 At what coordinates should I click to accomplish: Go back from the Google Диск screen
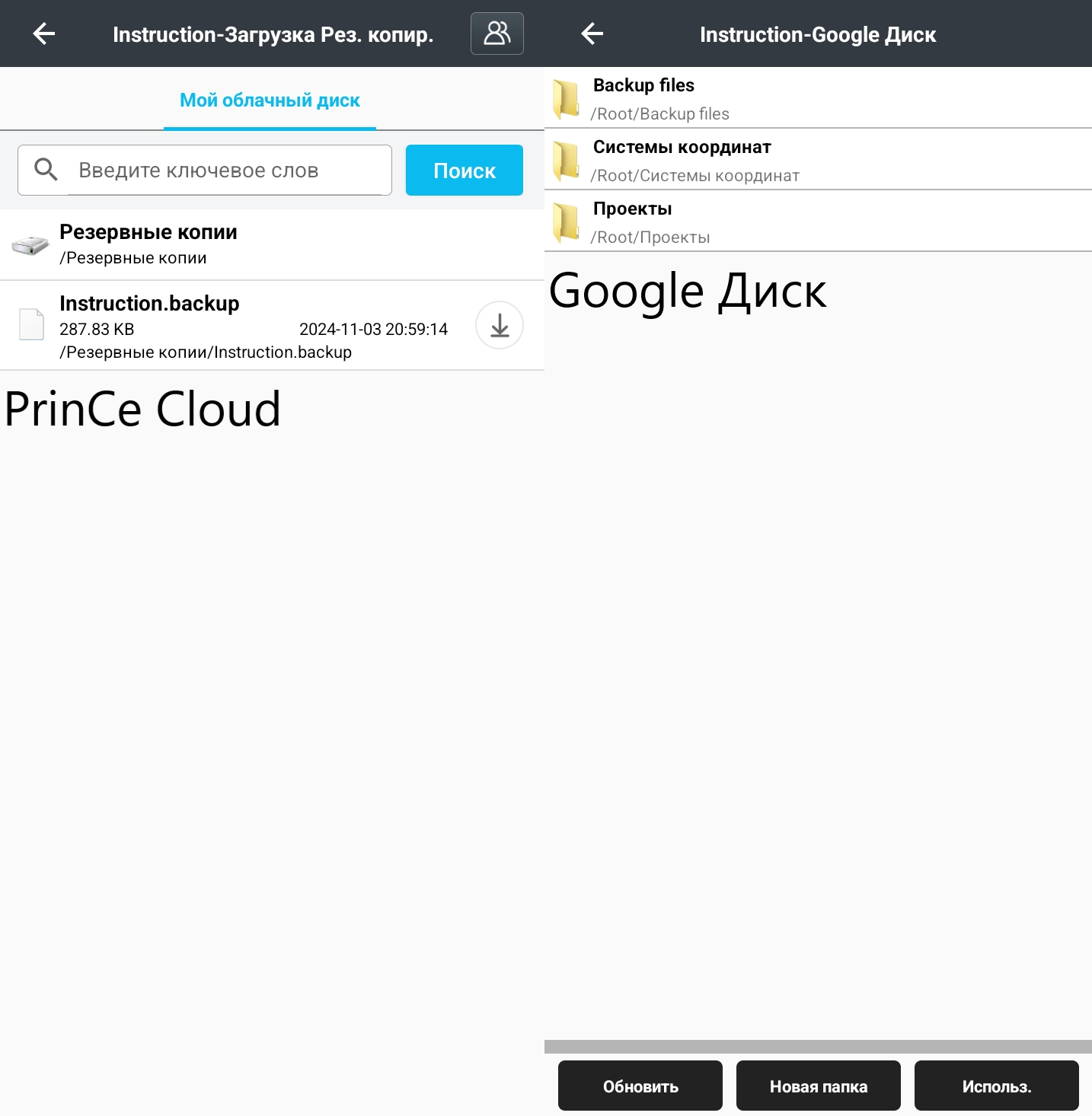pyautogui.click(x=592, y=33)
